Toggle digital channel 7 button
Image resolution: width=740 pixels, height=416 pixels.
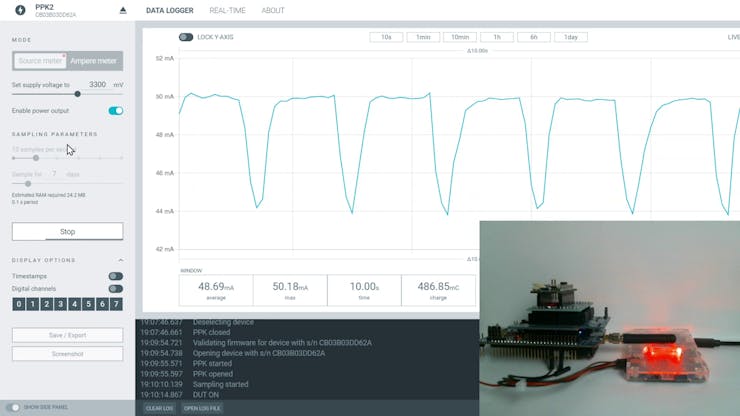[116, 304]
